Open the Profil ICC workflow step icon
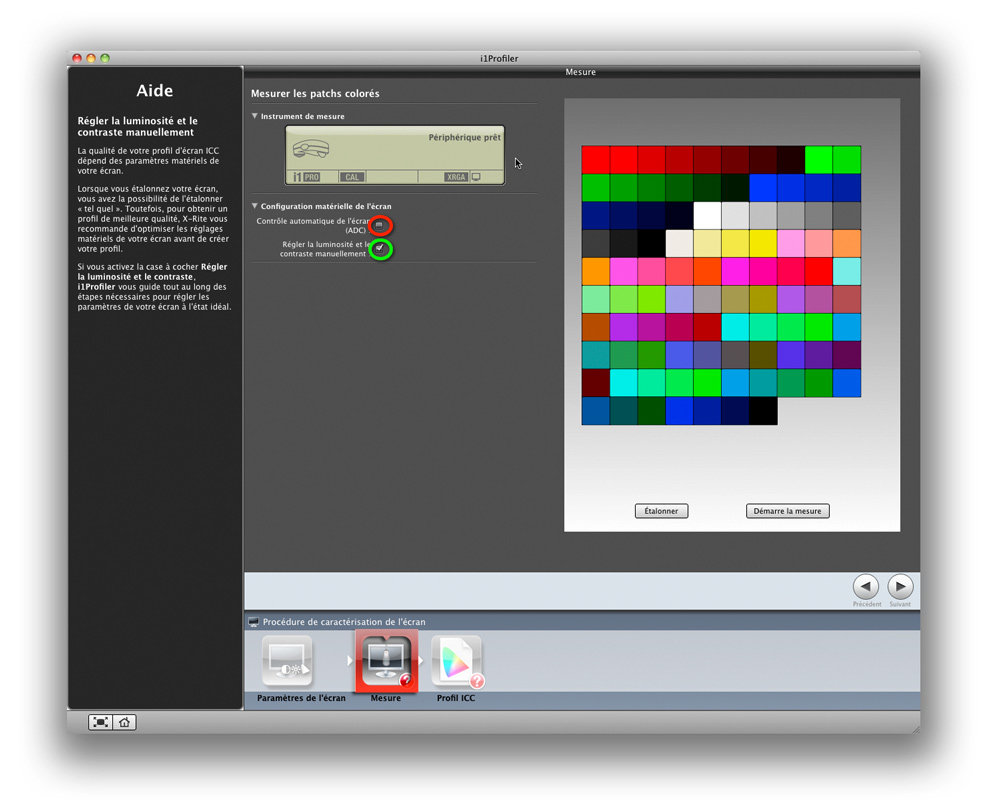The width and height of the screenshot is (1000, 808). click(457, 661)
